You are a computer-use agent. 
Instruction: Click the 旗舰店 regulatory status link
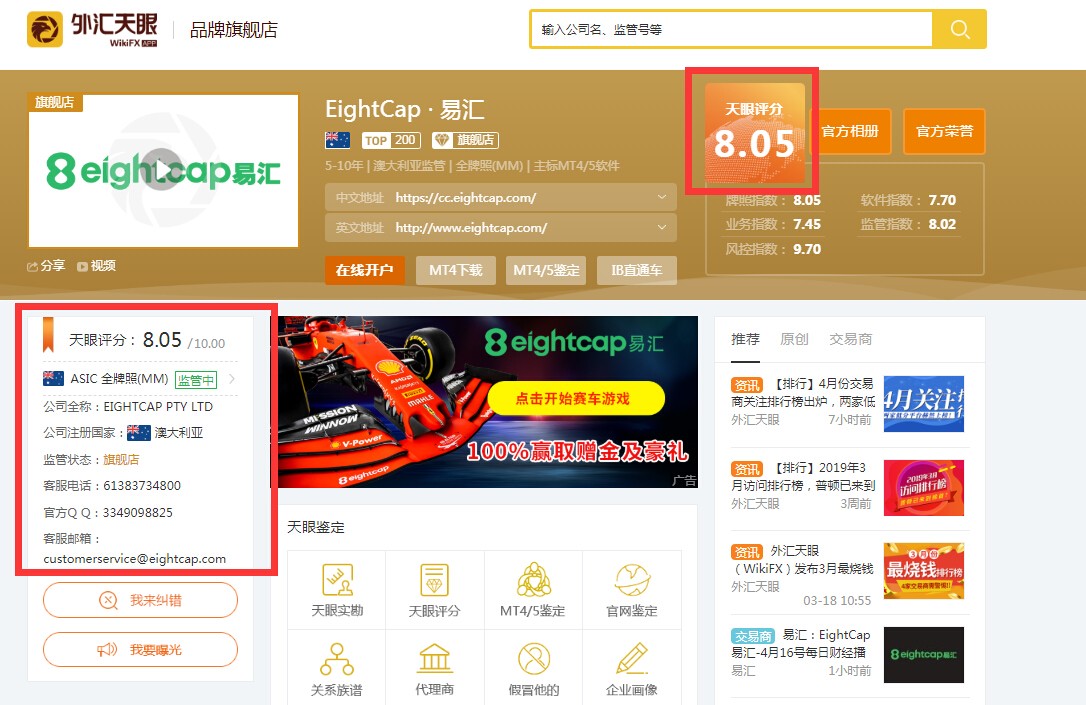[121, 460]
